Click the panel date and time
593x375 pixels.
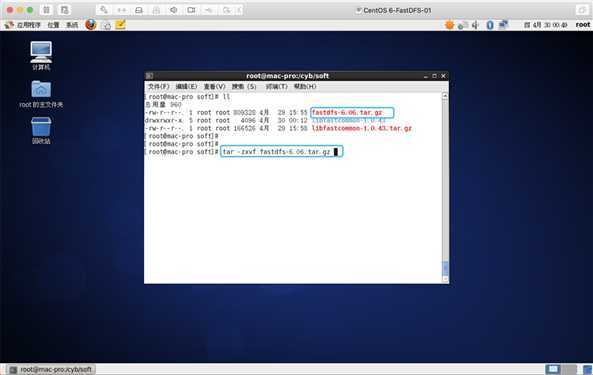[x=546, y=25]
